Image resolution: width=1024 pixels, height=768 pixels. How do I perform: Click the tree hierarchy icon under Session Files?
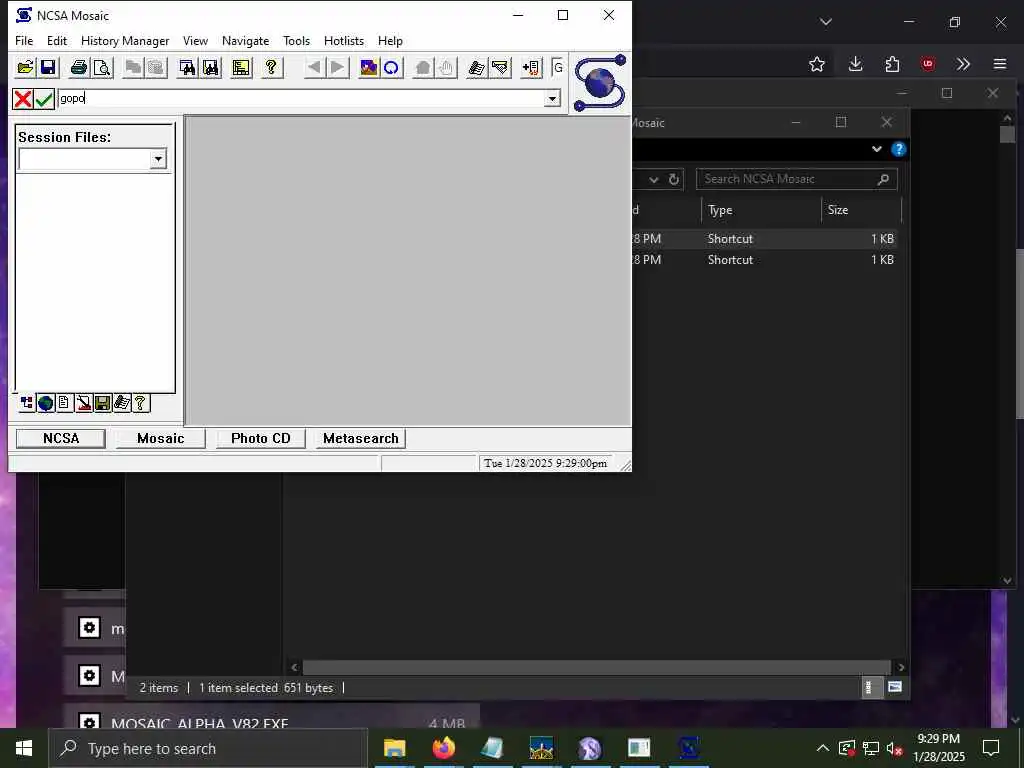[x=27, y=403]
